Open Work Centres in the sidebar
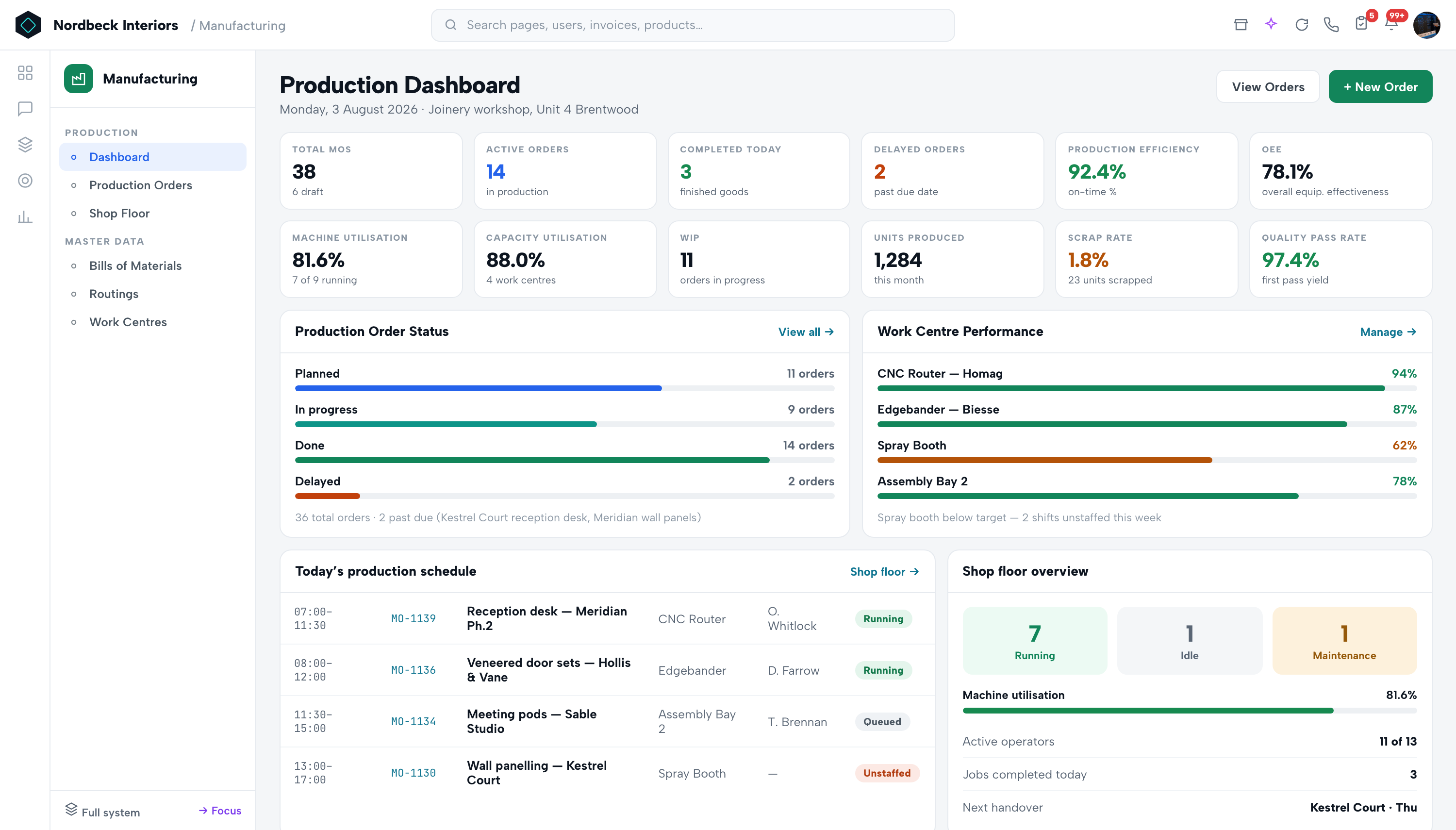Screen dimensions: 1456x830 coord(153,322)
